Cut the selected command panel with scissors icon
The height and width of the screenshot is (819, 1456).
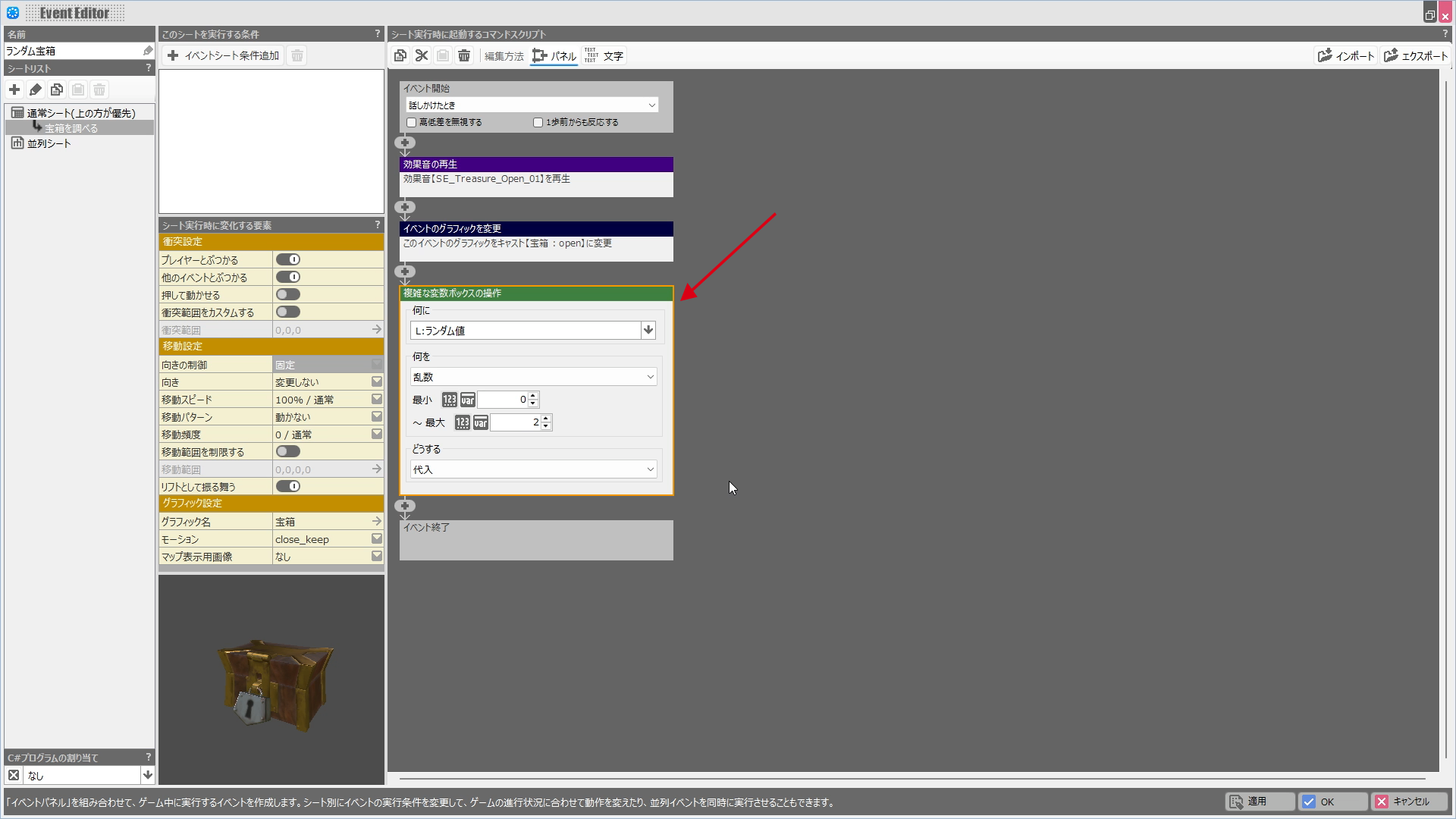[422, 55]
